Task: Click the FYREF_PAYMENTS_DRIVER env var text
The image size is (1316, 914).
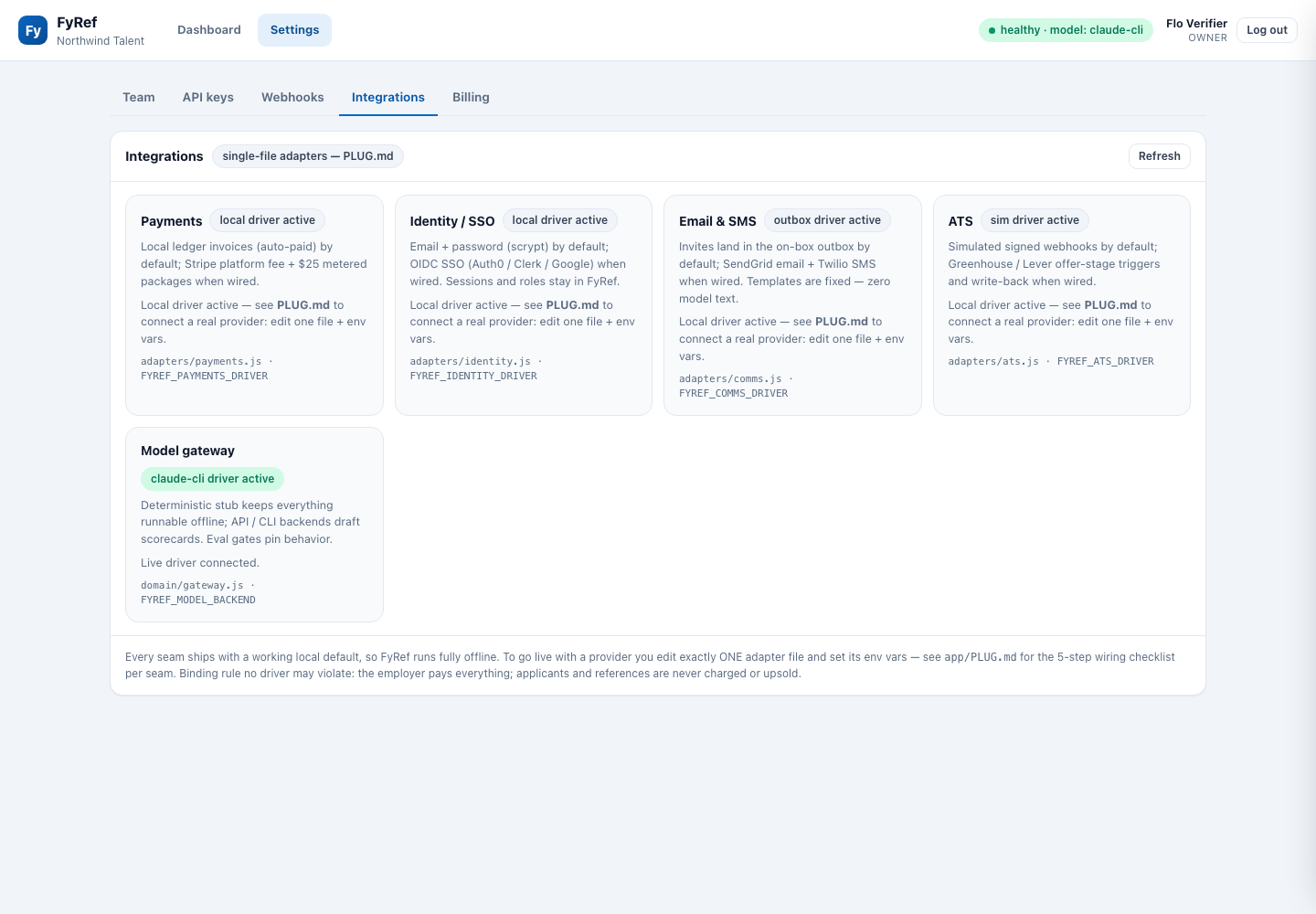Action: click(x=205, y=377)
